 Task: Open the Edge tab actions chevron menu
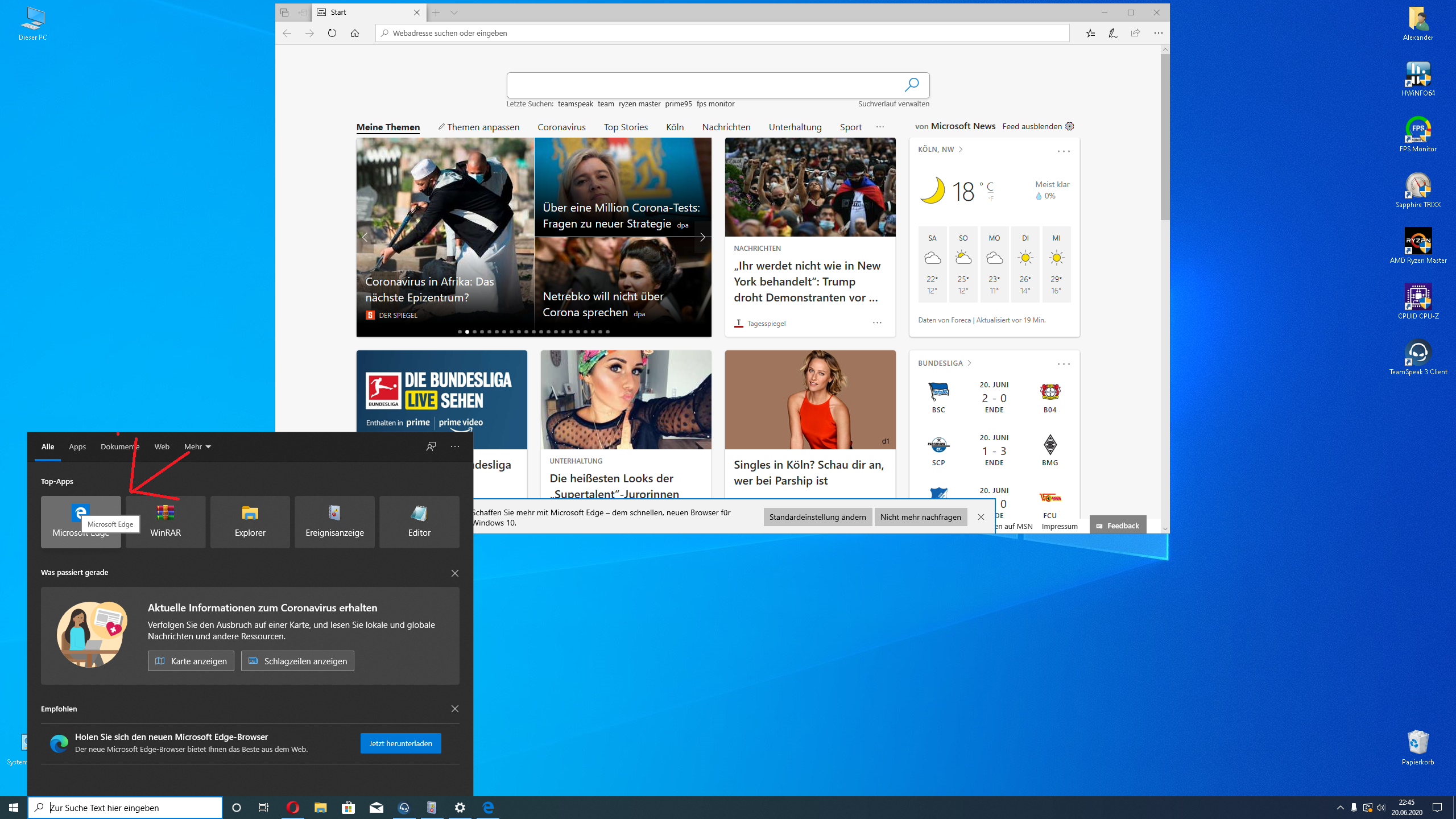click(454, 13)
